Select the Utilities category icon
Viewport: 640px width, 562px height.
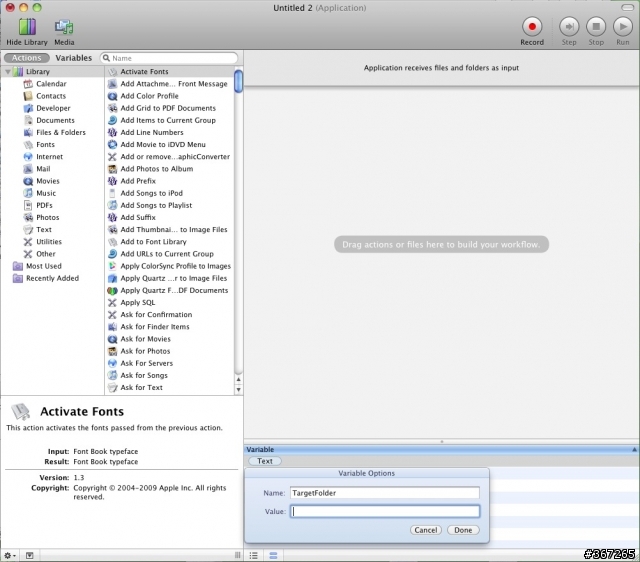pos(28,242)
